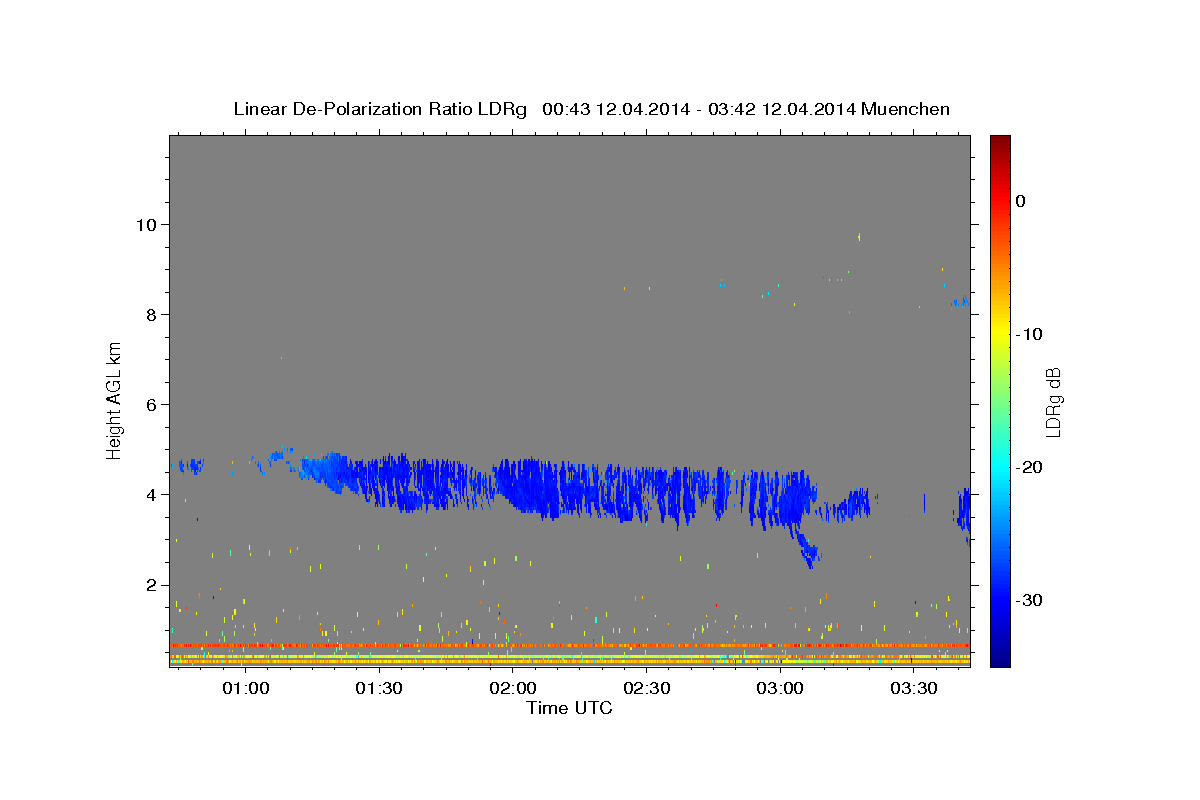Viewport: 1200px width, 800px height.
Task: Click the height tick label 8
Action: pyautogui.click(x=150, y=314)
